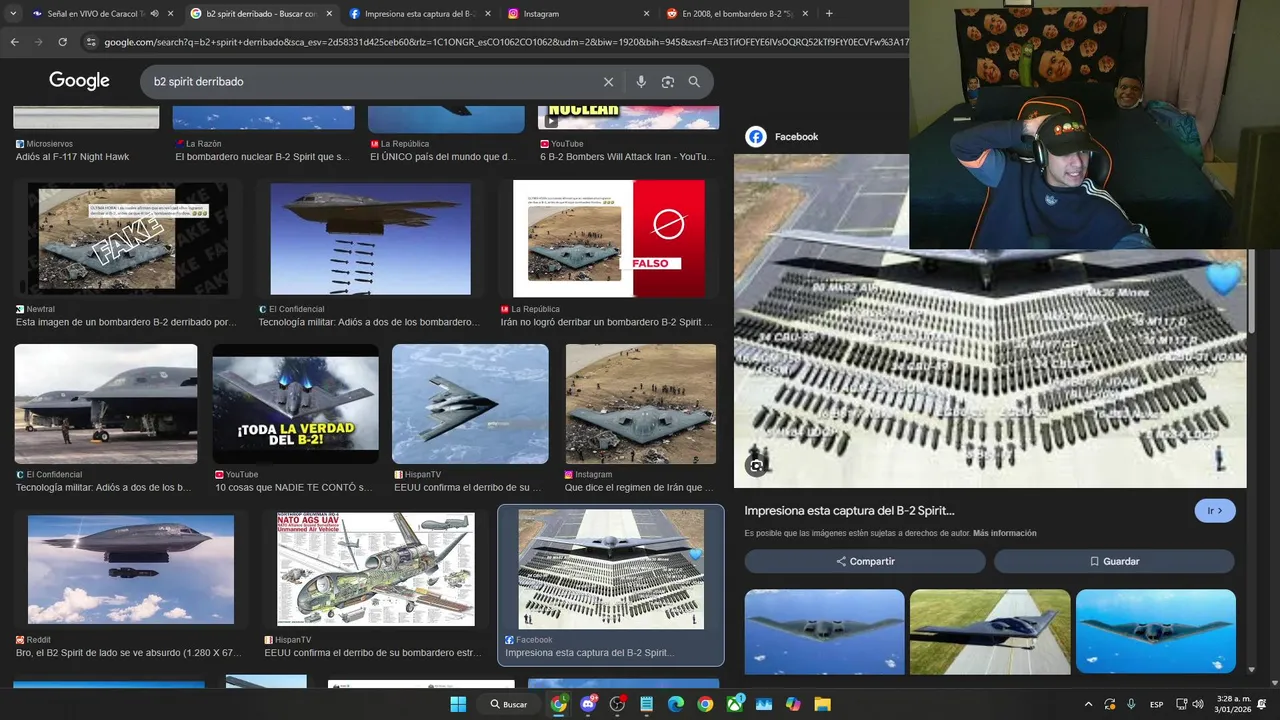The height and width of the screenshot is (720, 1280).
Task: Open the tab search dropdown arrow
Action: click(12, 14)
